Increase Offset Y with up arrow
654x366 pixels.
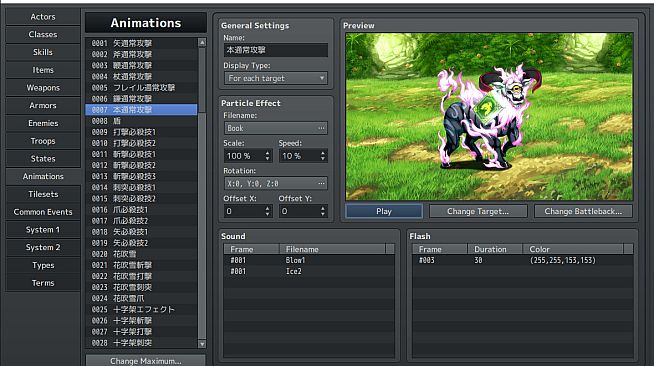coord(323,208)
